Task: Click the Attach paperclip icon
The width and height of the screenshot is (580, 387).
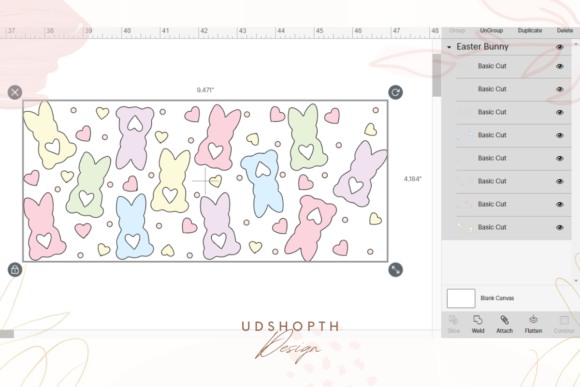Action: [504, 320]
